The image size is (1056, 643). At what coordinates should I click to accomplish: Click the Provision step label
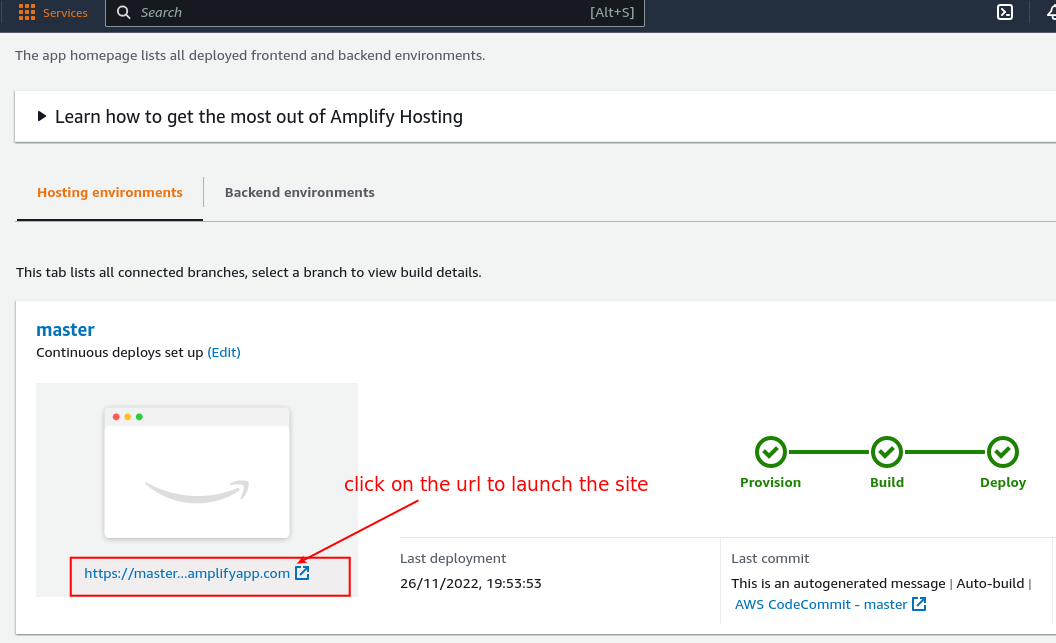point(770,483)
